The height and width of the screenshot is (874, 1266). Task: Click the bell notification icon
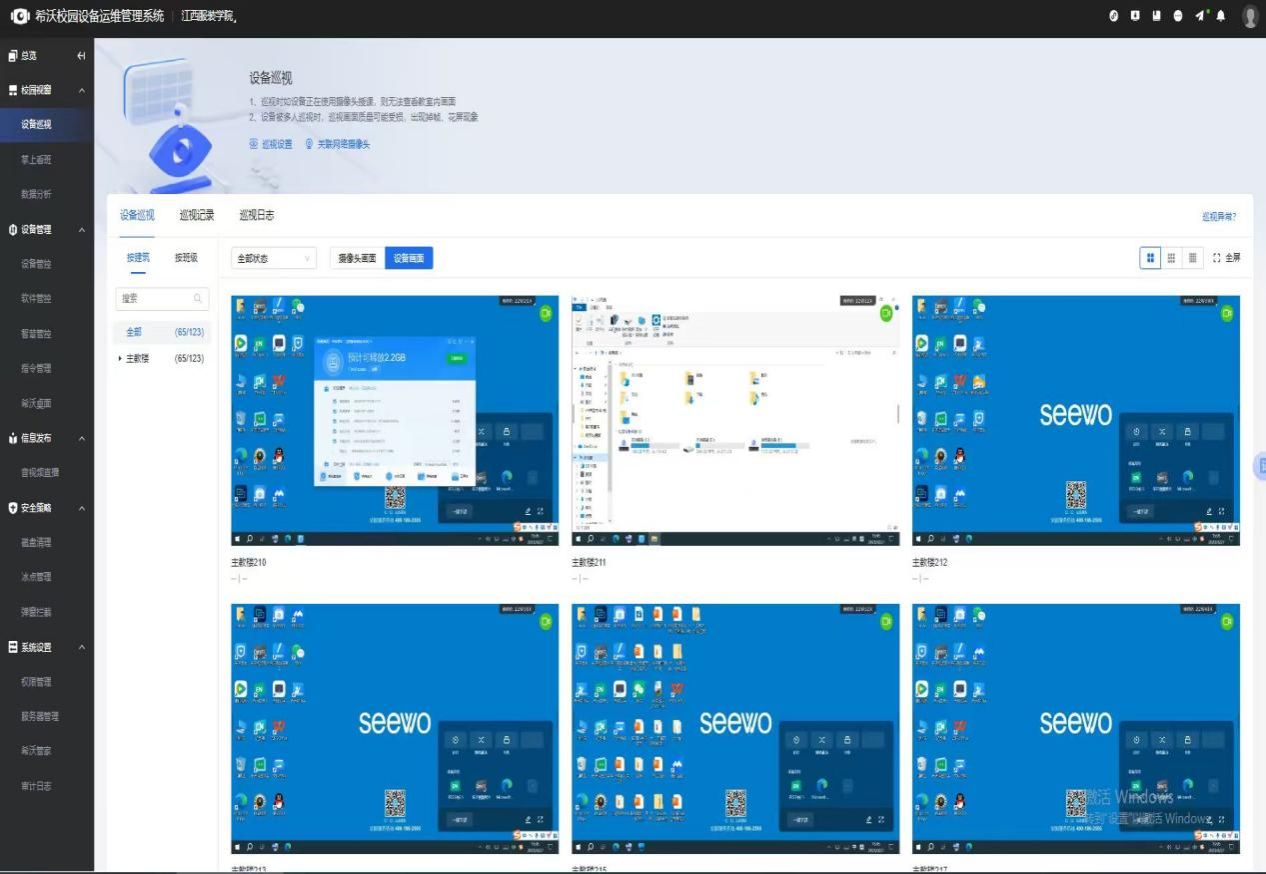(x=1220, y=16)
